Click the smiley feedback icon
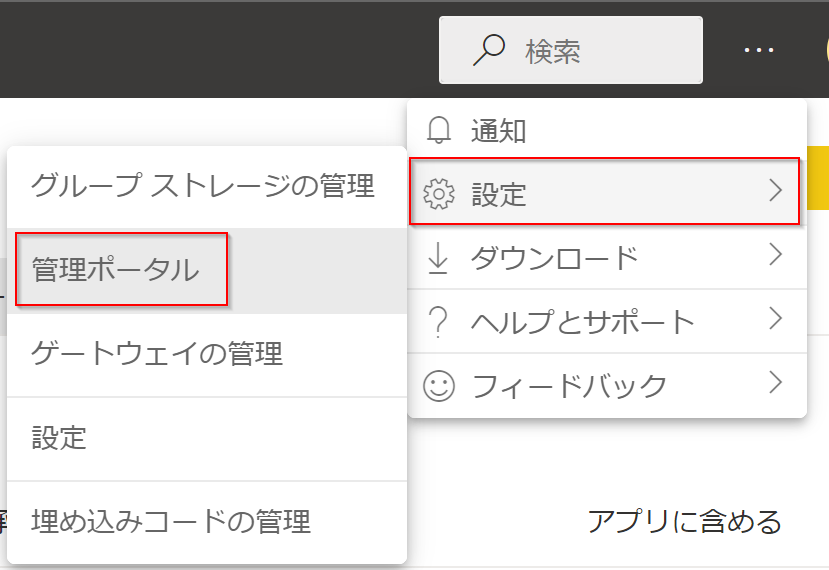This screenshot has height=570, width=829. (x=438, y=385)
